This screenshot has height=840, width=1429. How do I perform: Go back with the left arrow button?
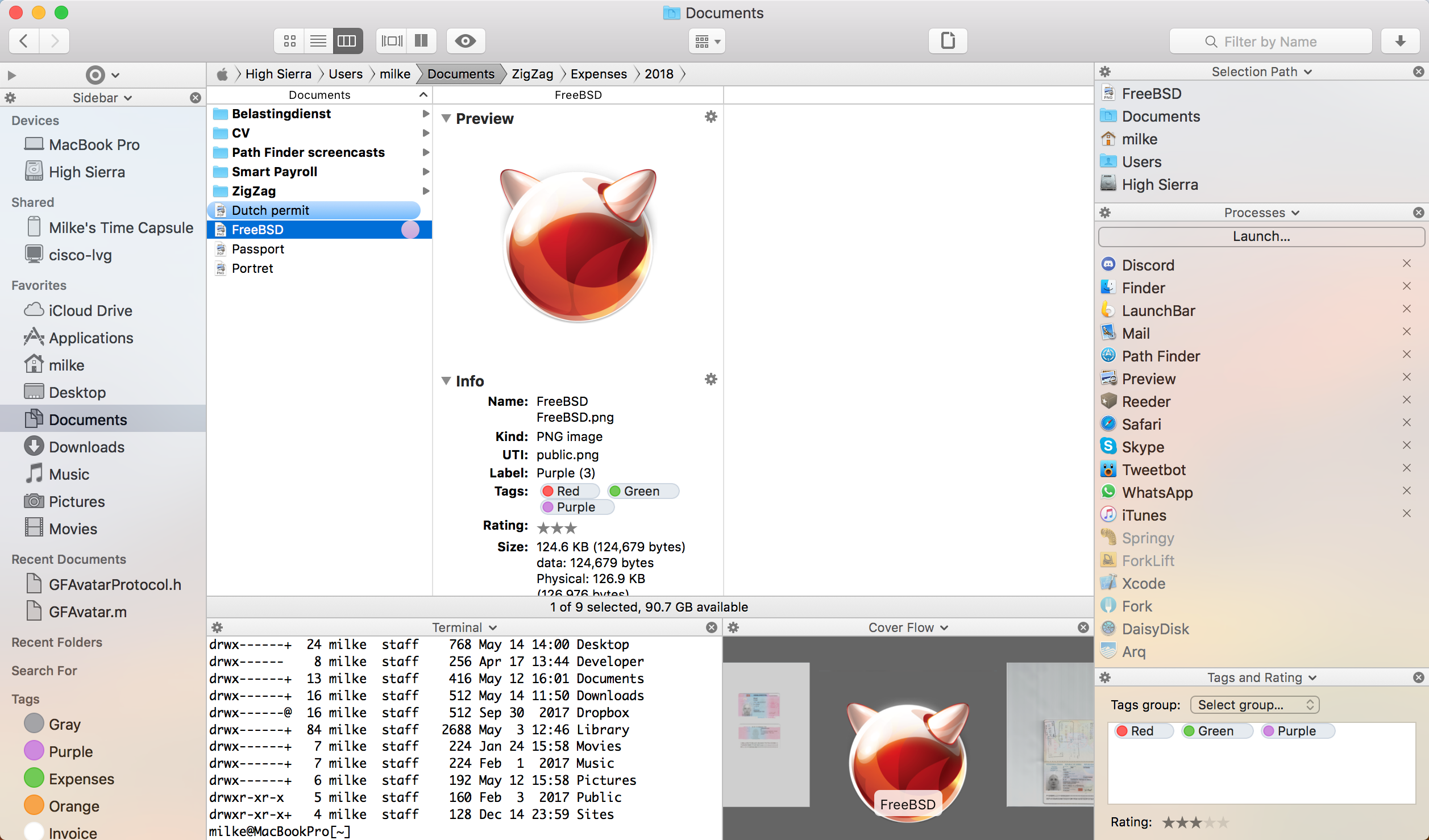(x=24, y=41)
